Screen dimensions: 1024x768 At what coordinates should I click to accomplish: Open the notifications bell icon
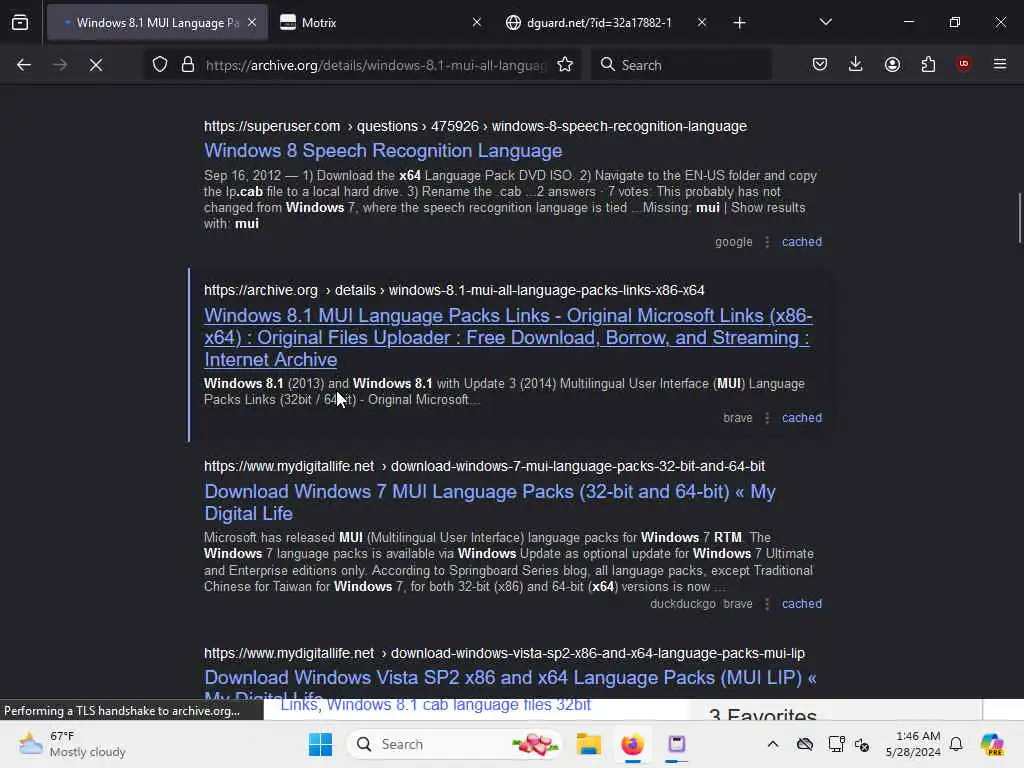(956, 744)
